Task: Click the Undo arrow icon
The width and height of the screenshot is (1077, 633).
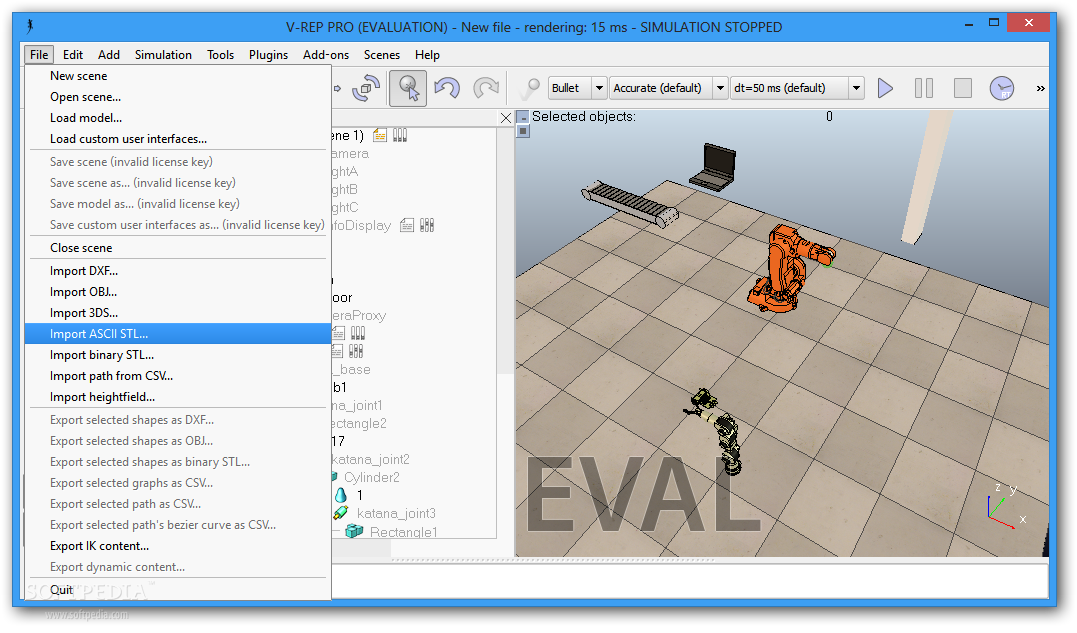Action: [446, 88]
